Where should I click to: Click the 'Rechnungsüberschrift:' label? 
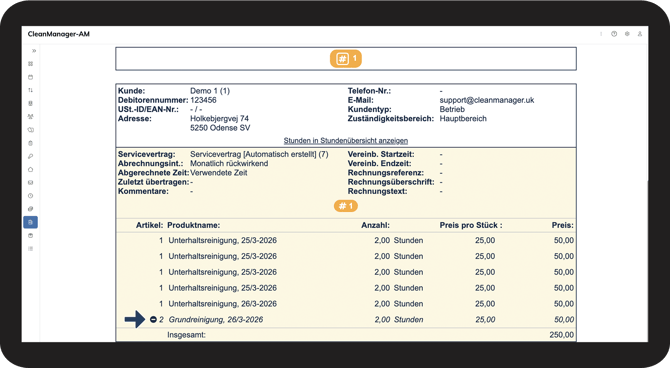[x=391, y=182]
